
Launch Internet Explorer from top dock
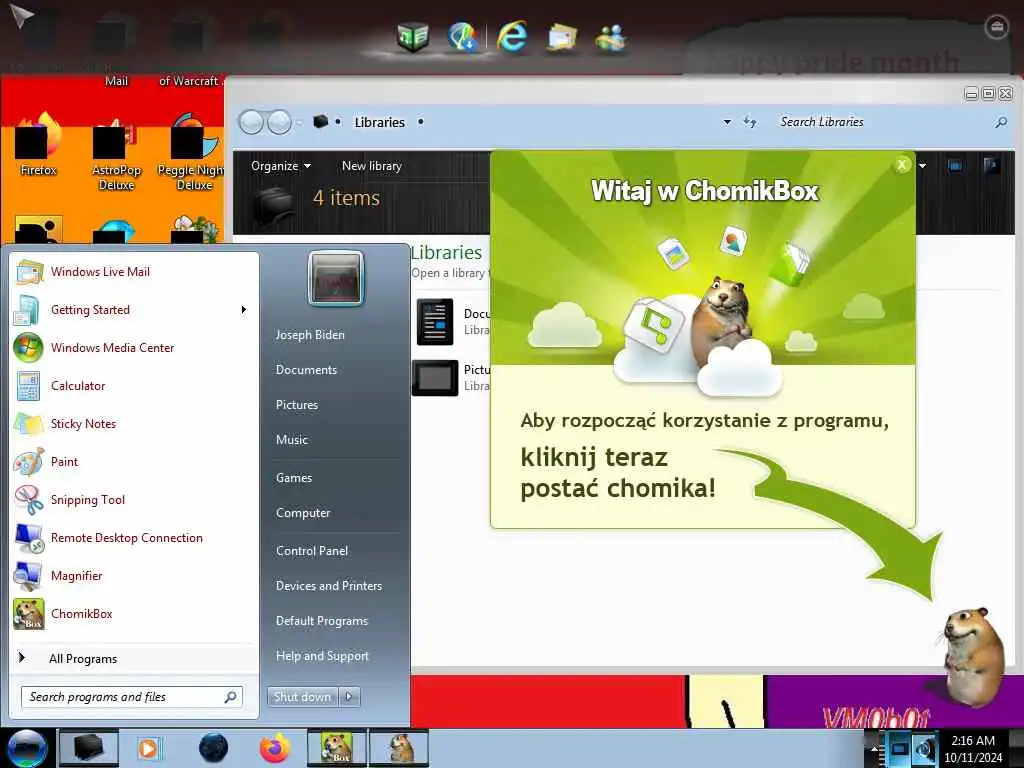pos(511,36)
